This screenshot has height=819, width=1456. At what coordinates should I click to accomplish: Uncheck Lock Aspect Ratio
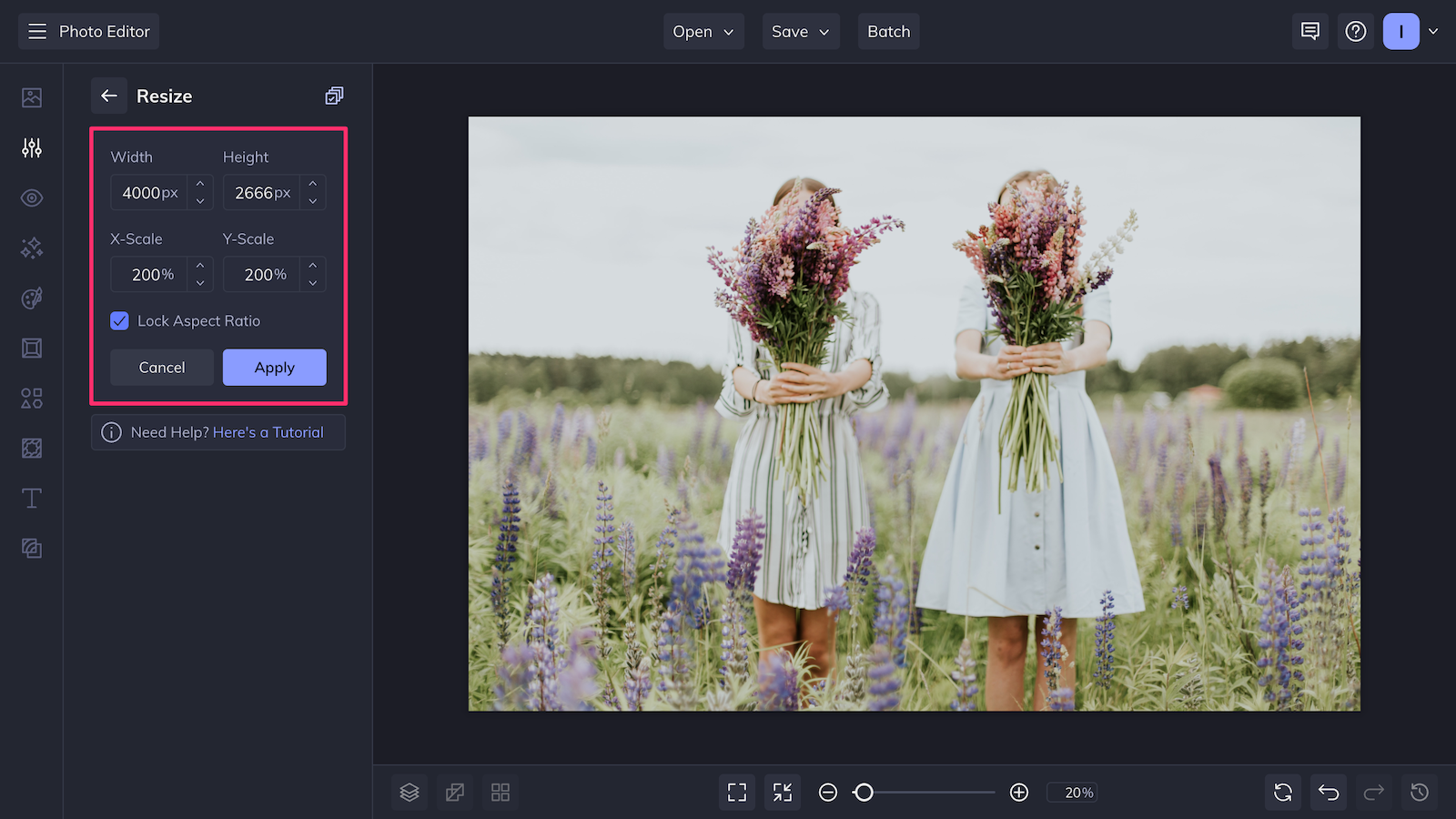point(119,320)
